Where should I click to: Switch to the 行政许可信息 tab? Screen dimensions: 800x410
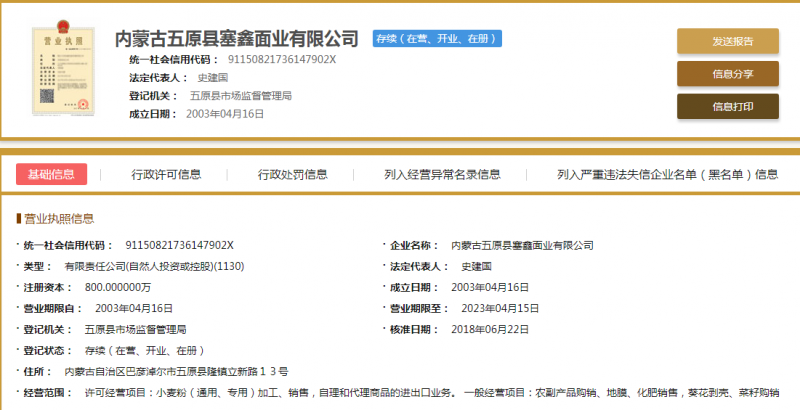(166, 174)
